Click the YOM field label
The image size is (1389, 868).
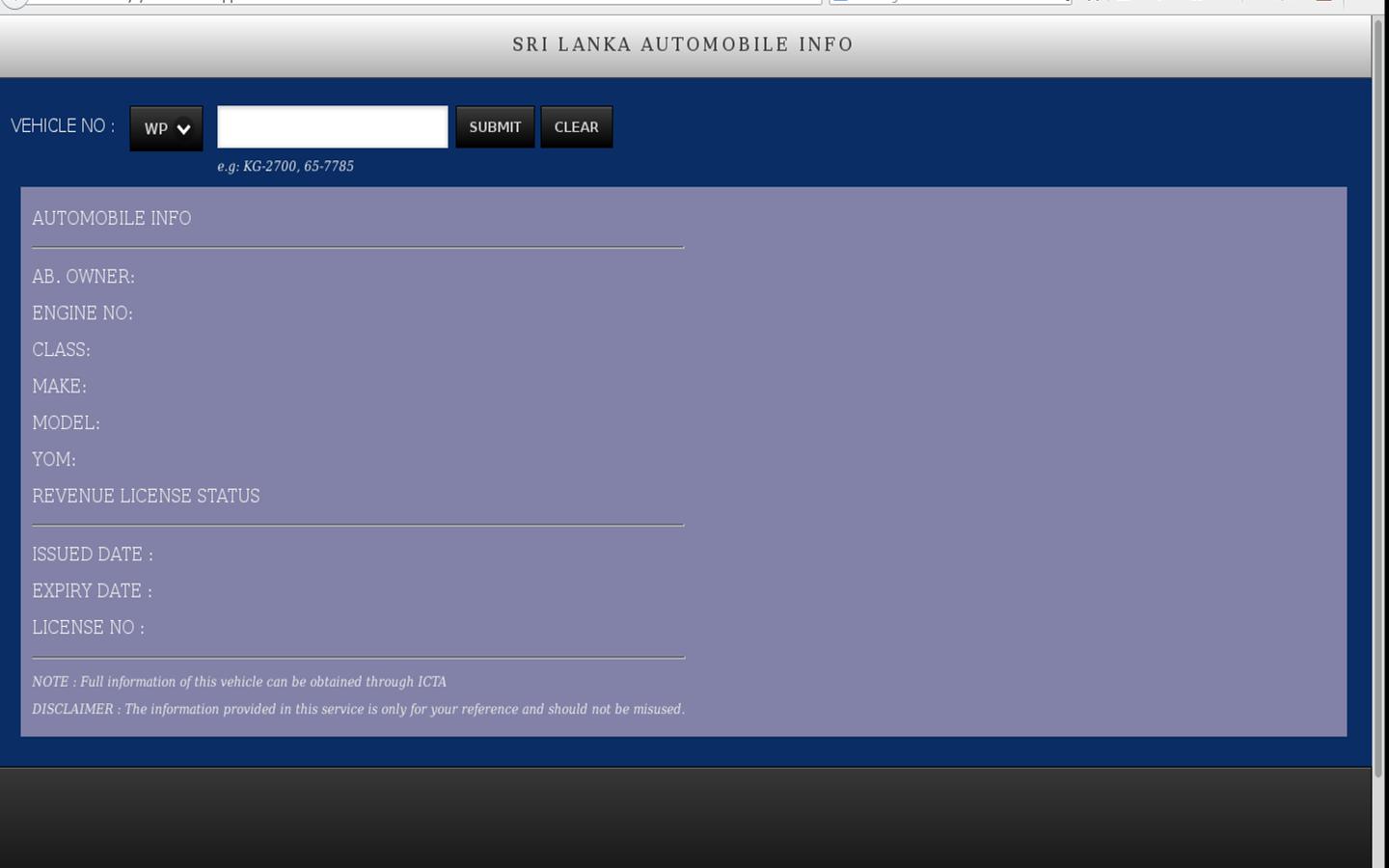[x=54, y=460]
